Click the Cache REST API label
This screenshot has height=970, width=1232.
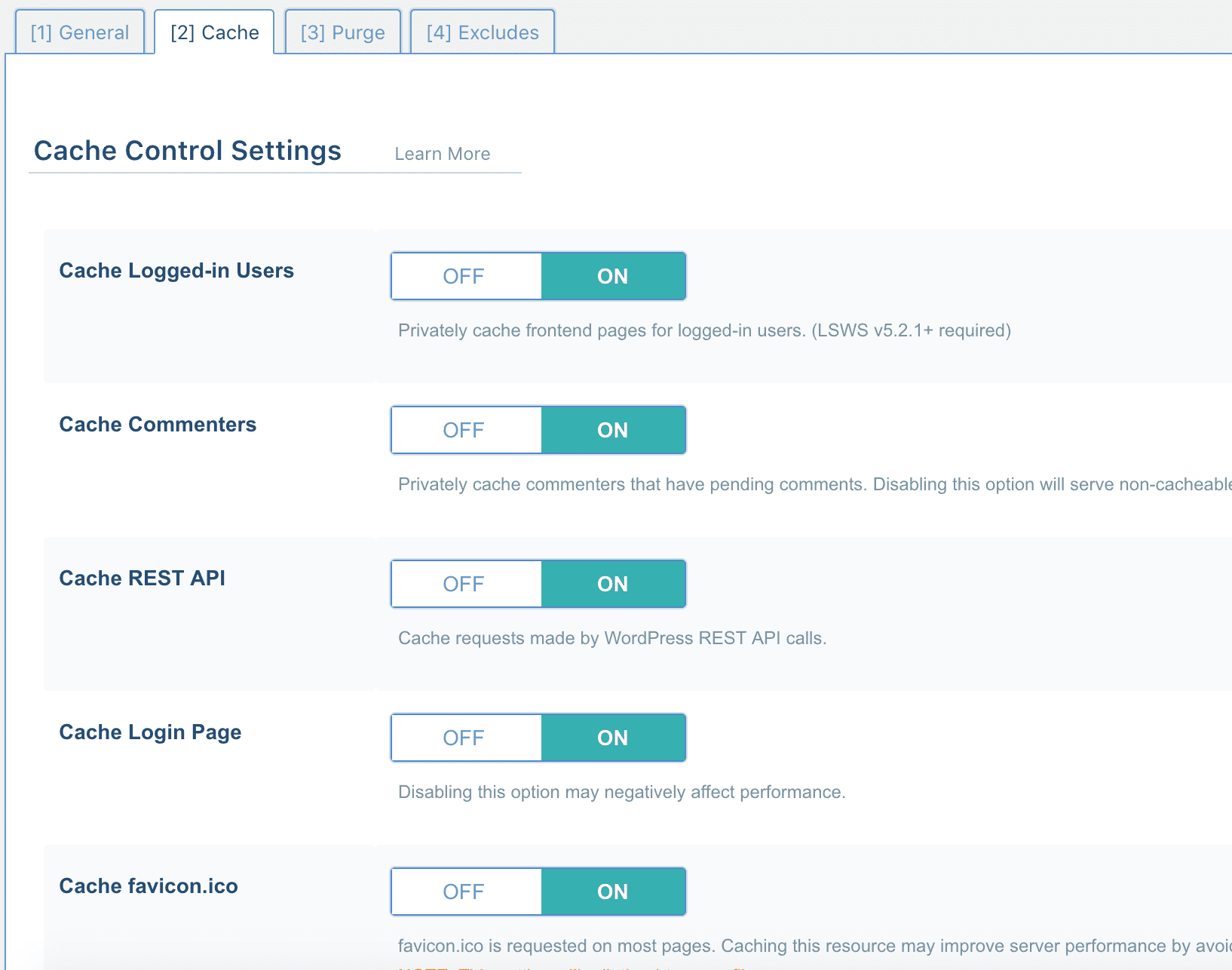coord(142,579)
